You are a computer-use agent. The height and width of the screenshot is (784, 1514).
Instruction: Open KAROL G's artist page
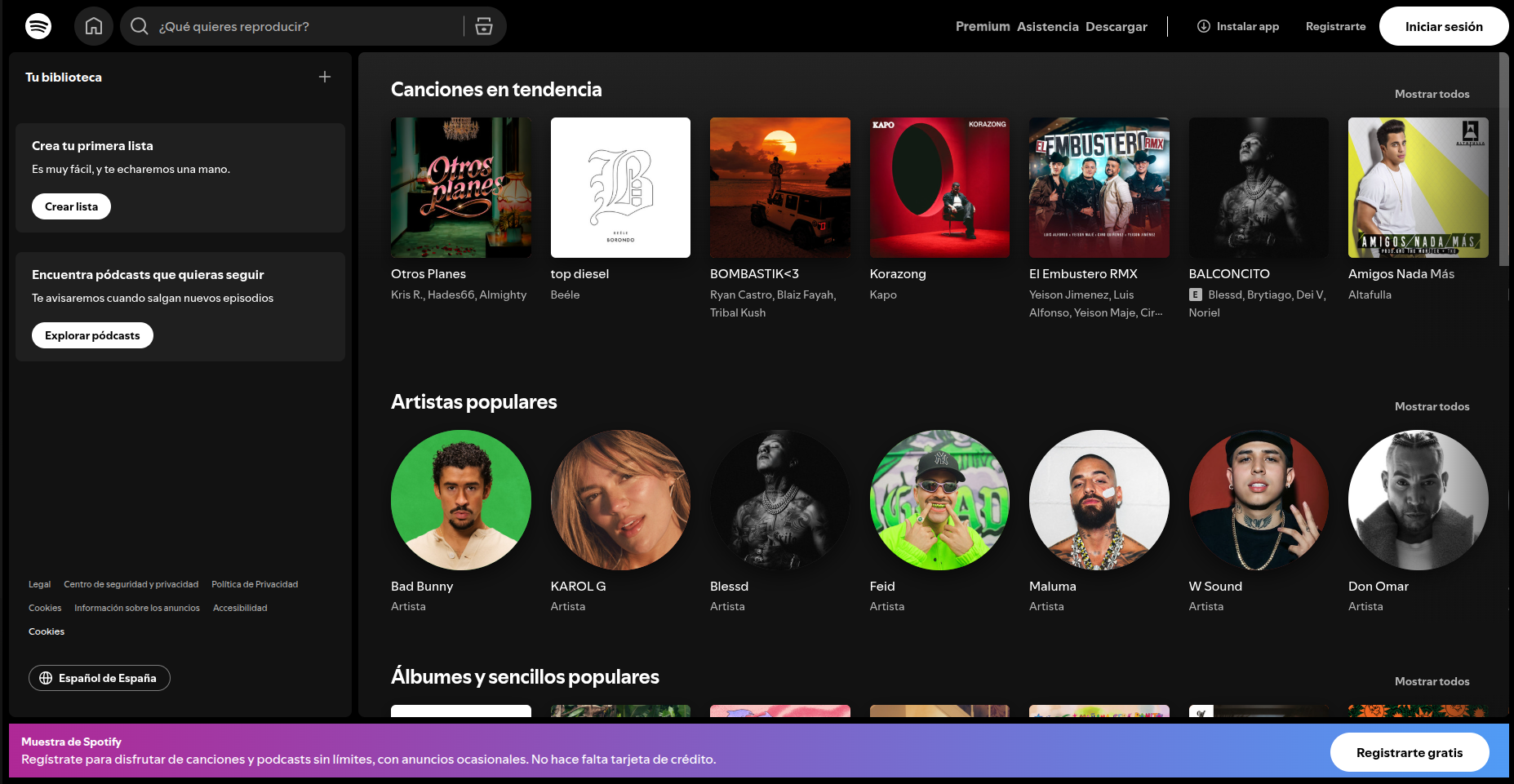pyautogui.click(x=619, y=500)
